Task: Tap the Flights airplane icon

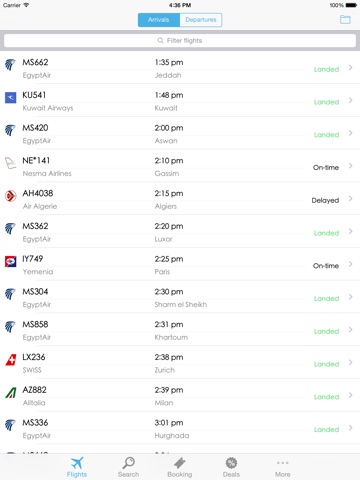Action: tap(77, 463)
